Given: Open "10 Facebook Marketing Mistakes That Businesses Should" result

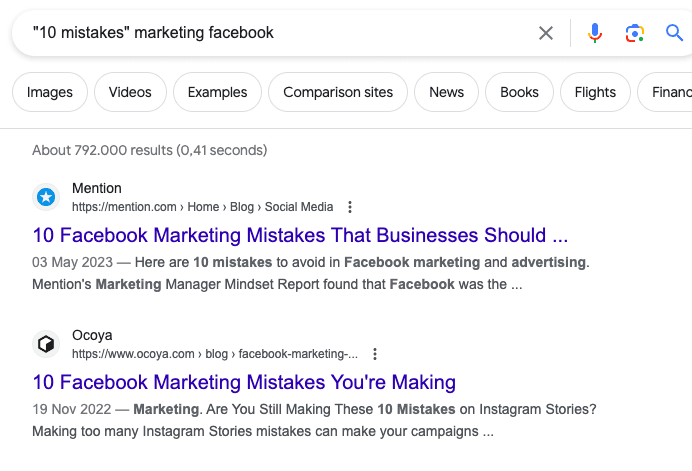Looking at the screenshot, I should click(300, 236).
